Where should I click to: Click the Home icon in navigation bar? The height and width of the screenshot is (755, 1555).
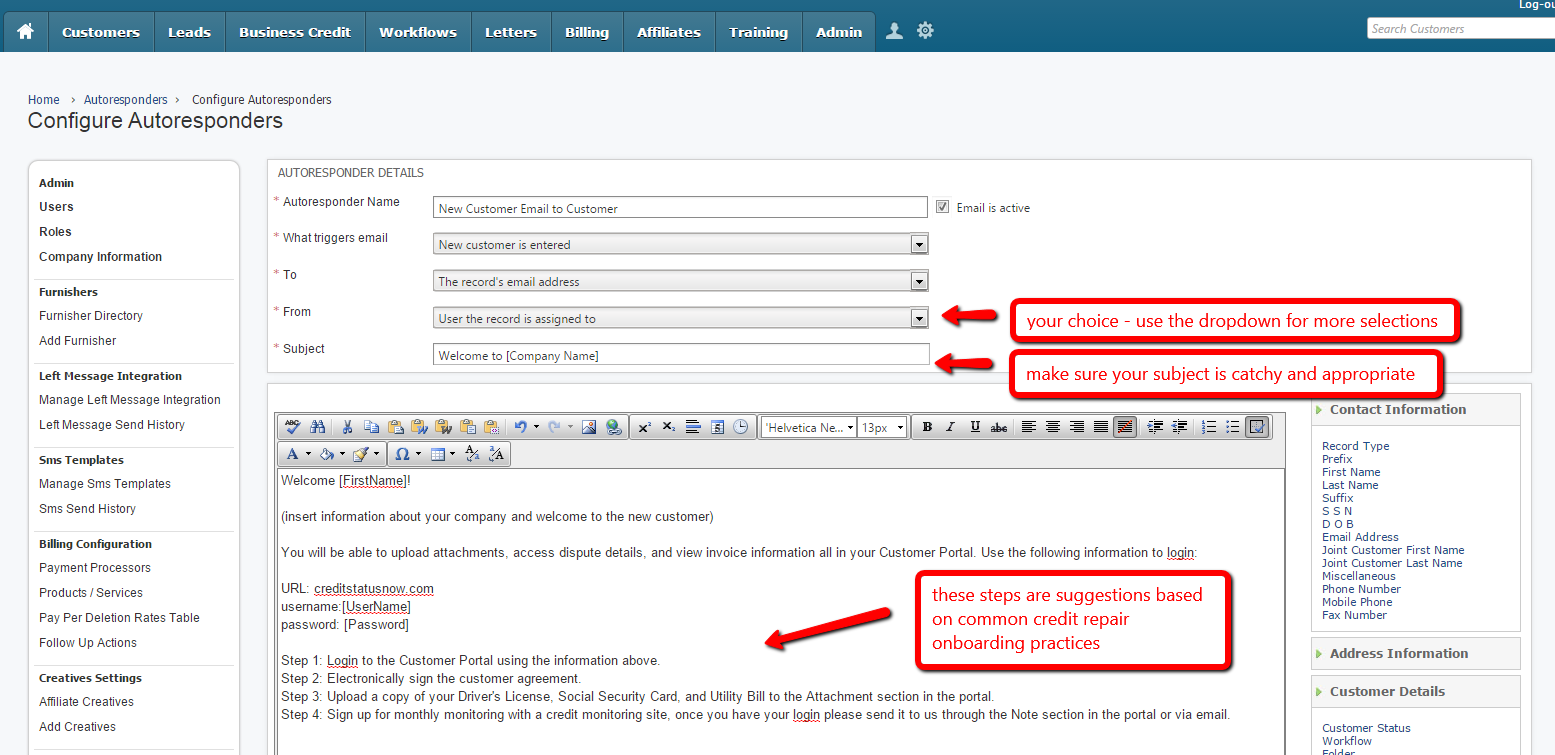click(25, 32)
